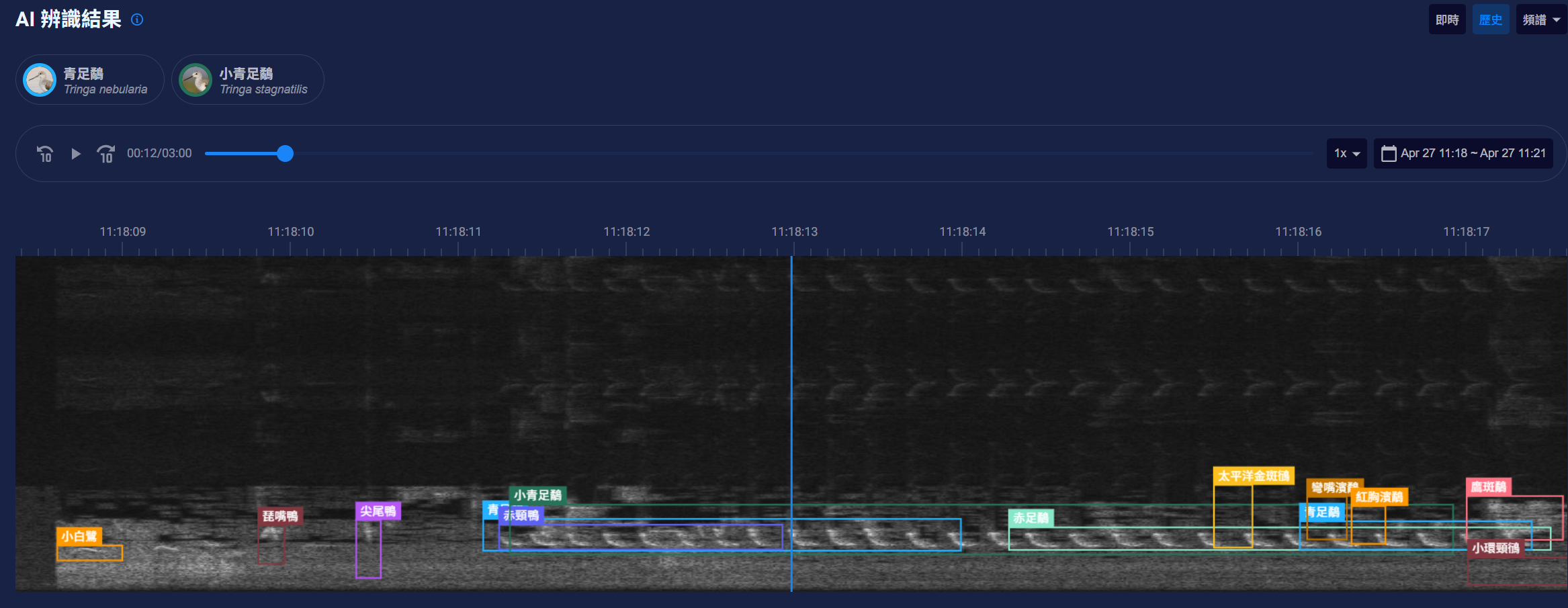Select the 紅胸濱鷸 detection label
This screenshot has height=608, width=1568.
point(1379,496)
